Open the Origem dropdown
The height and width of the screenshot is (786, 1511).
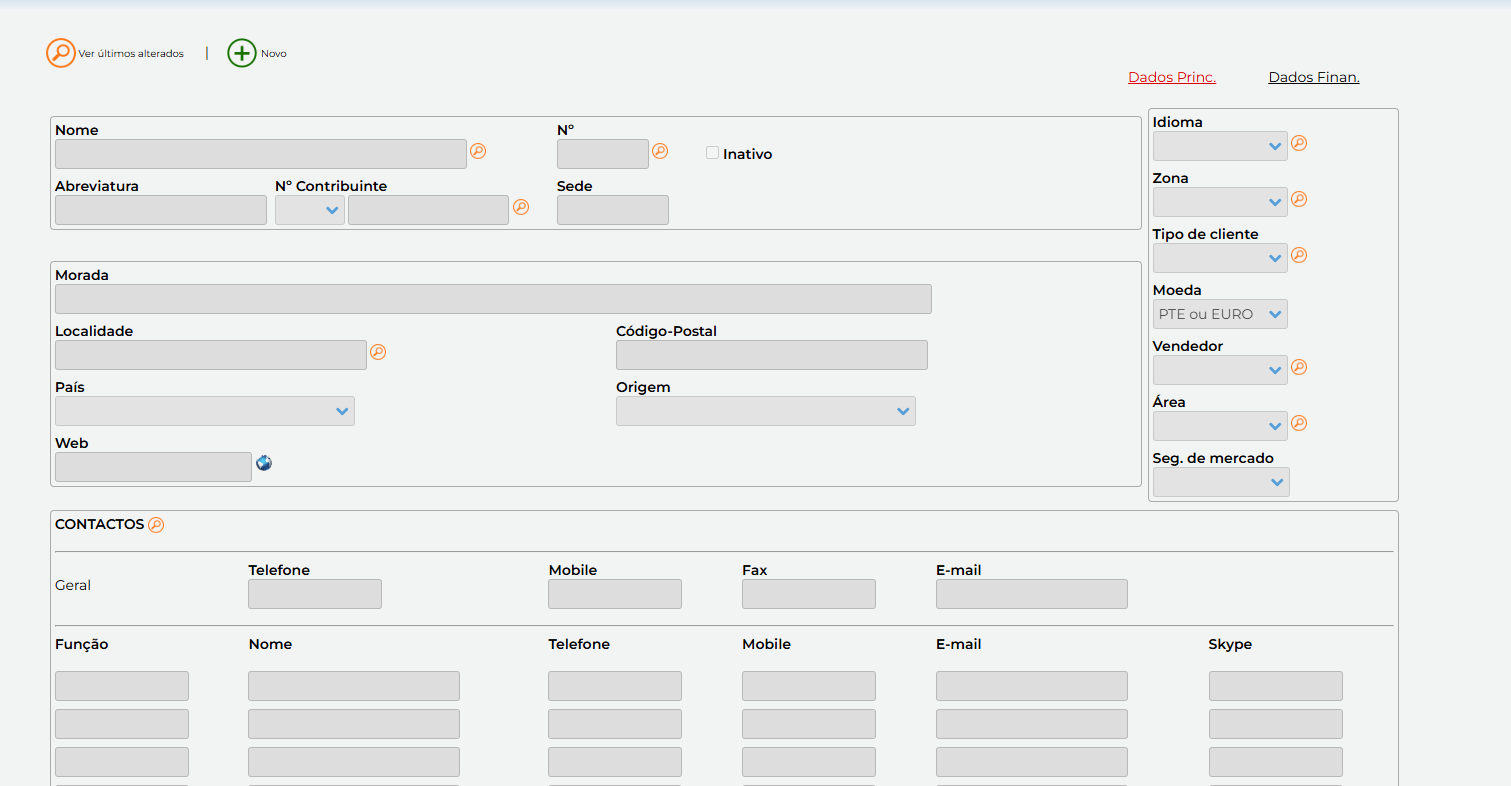pyautogui.click(x=766, y=411)
